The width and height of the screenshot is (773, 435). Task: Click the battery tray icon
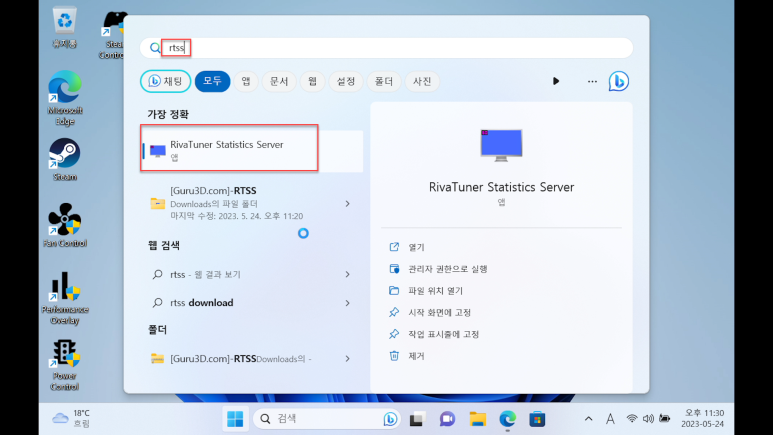point(665,419)
